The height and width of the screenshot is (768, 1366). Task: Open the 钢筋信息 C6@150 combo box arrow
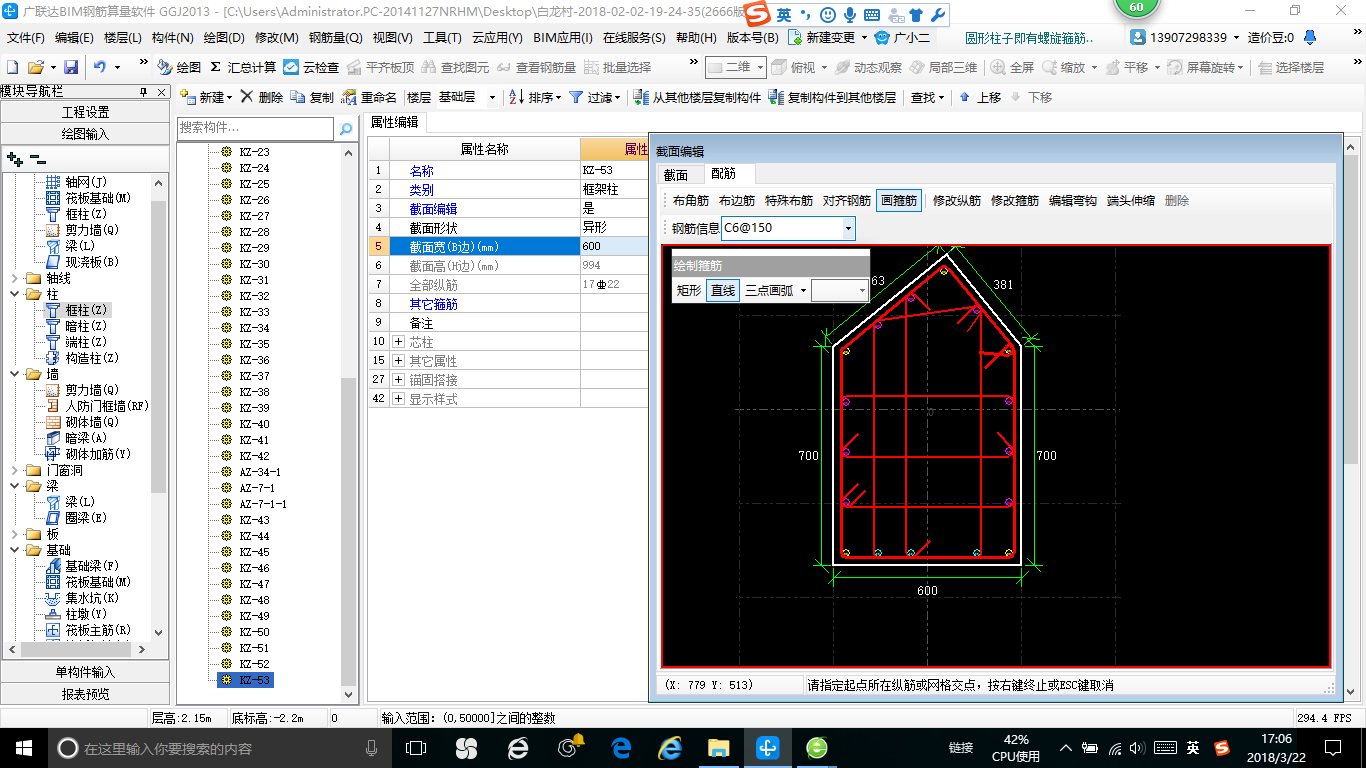point(848,228)
